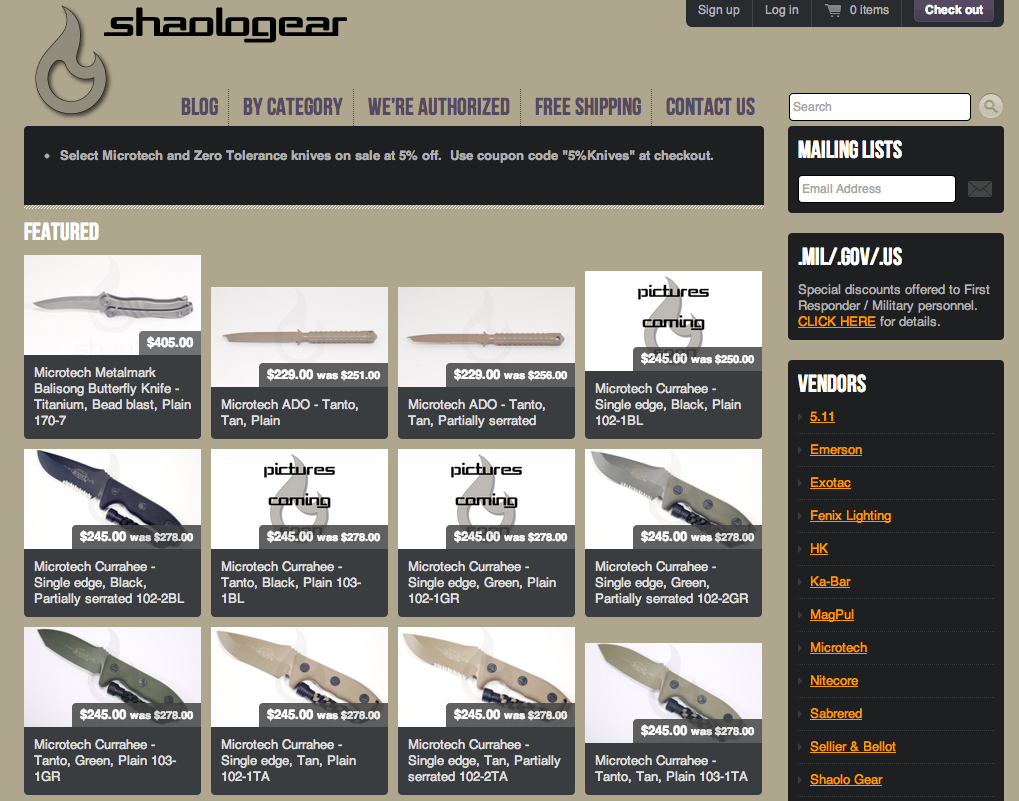Open the Emerson vendor link
This screenshot has width=1019, height=801.
[x=835, y=450]
